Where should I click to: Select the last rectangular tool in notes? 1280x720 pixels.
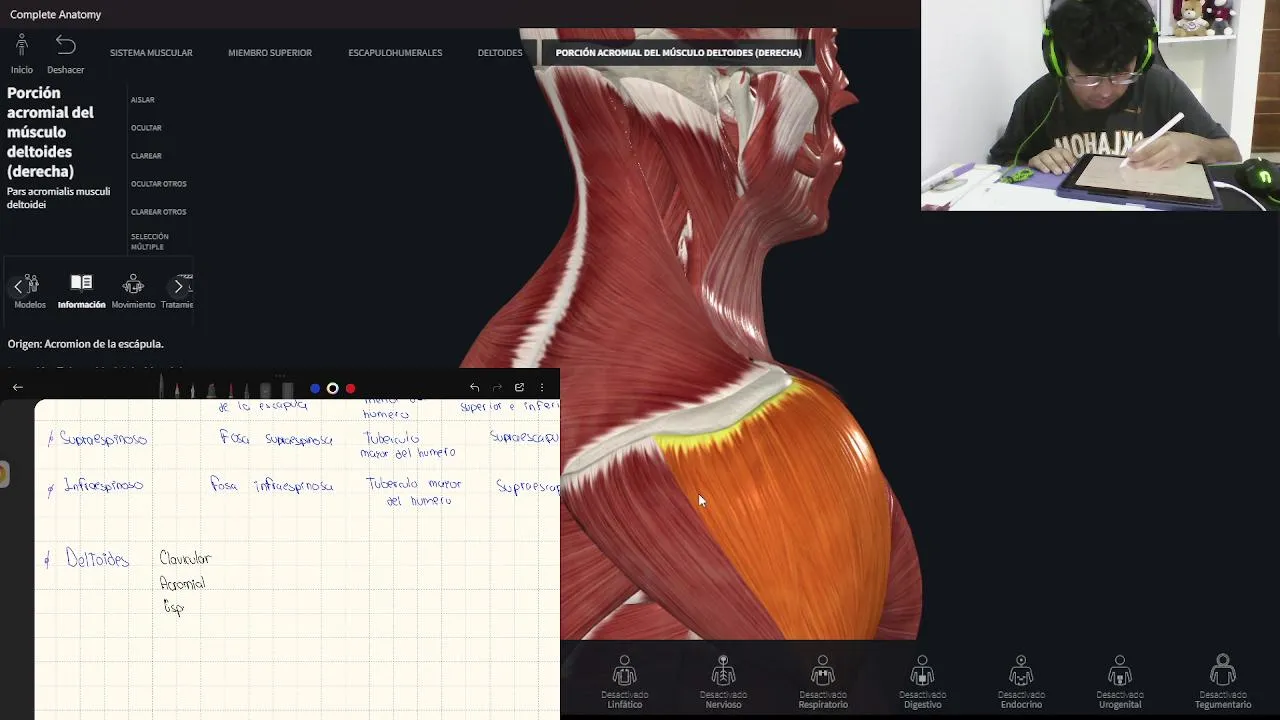pos(288,390)
